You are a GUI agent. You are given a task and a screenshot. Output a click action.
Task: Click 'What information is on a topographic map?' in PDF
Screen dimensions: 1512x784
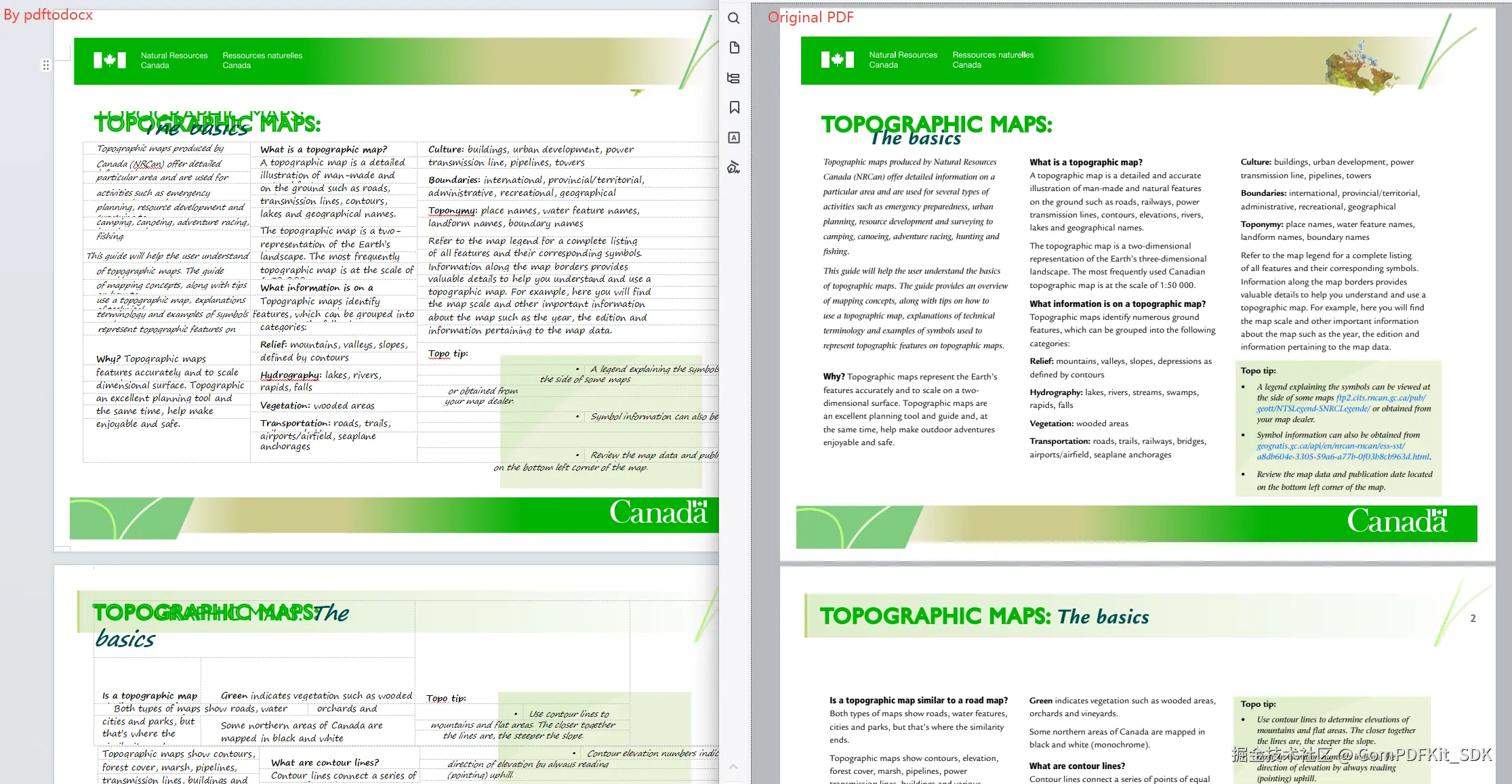1118,304
